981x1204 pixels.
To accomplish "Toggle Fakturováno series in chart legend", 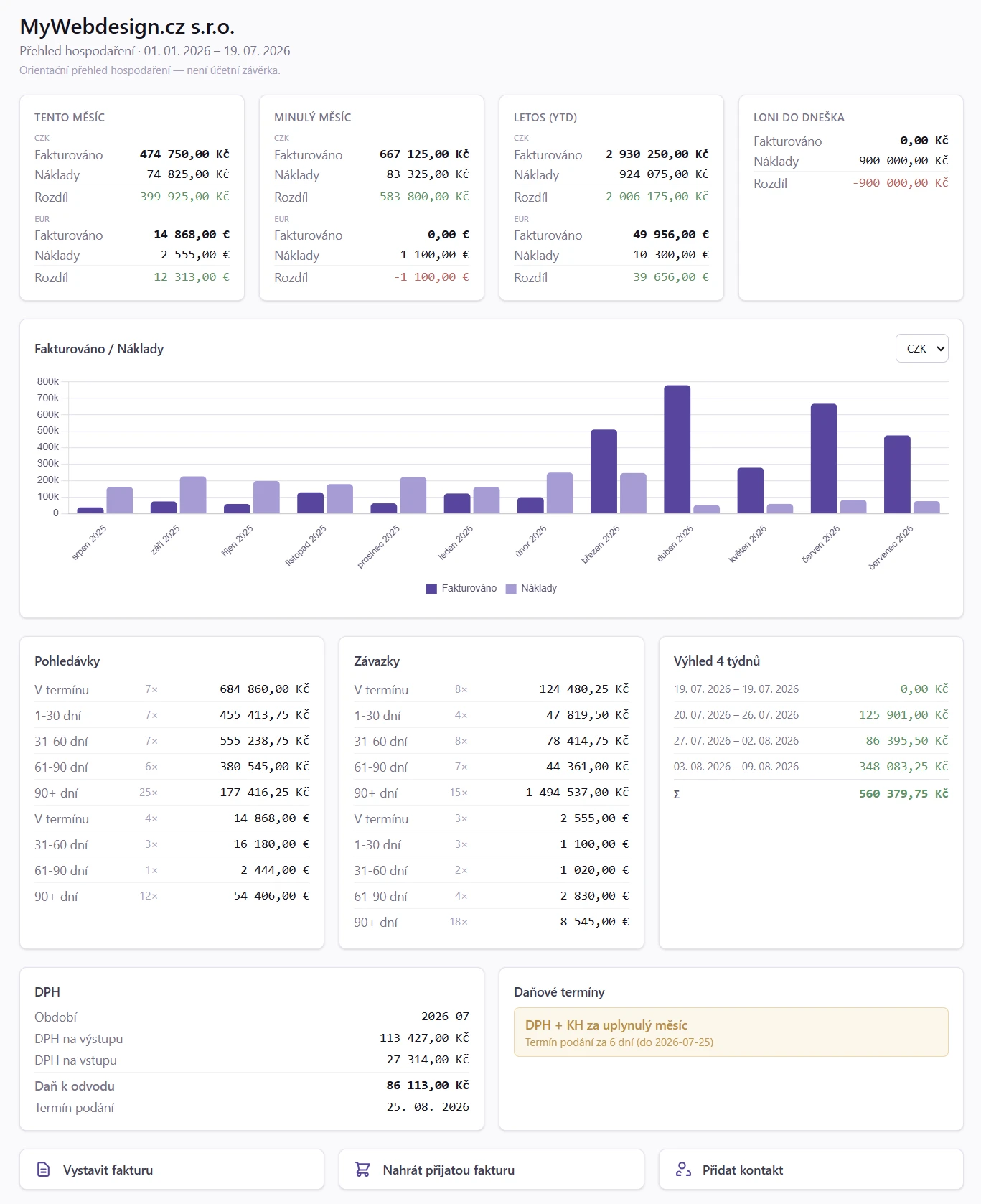I will (x=461, y=588).
